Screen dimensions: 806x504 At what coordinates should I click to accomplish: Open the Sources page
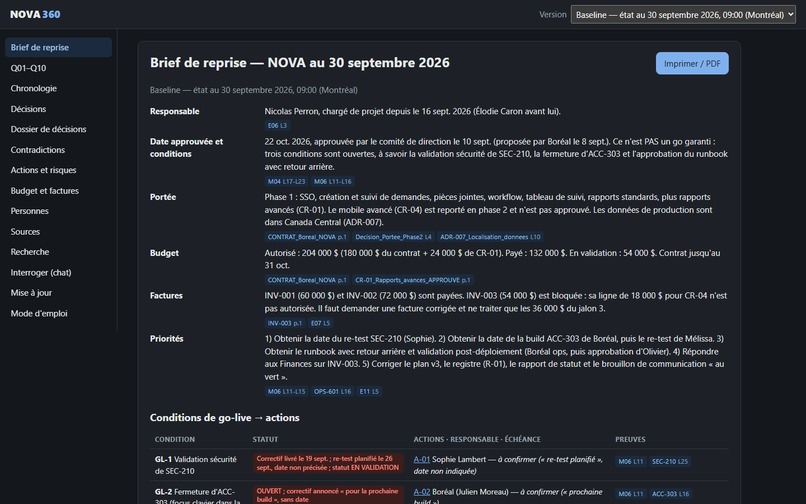coord(58,231)
